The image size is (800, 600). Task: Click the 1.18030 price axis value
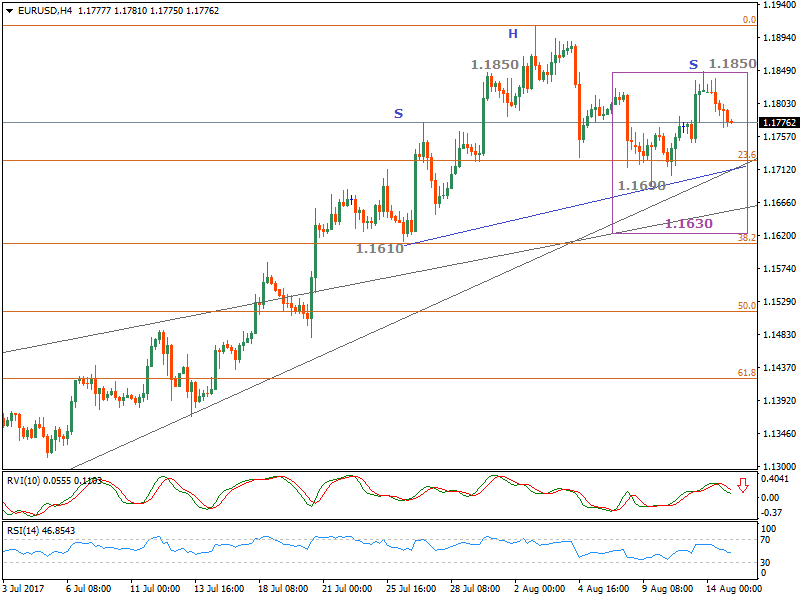[779, 104]
